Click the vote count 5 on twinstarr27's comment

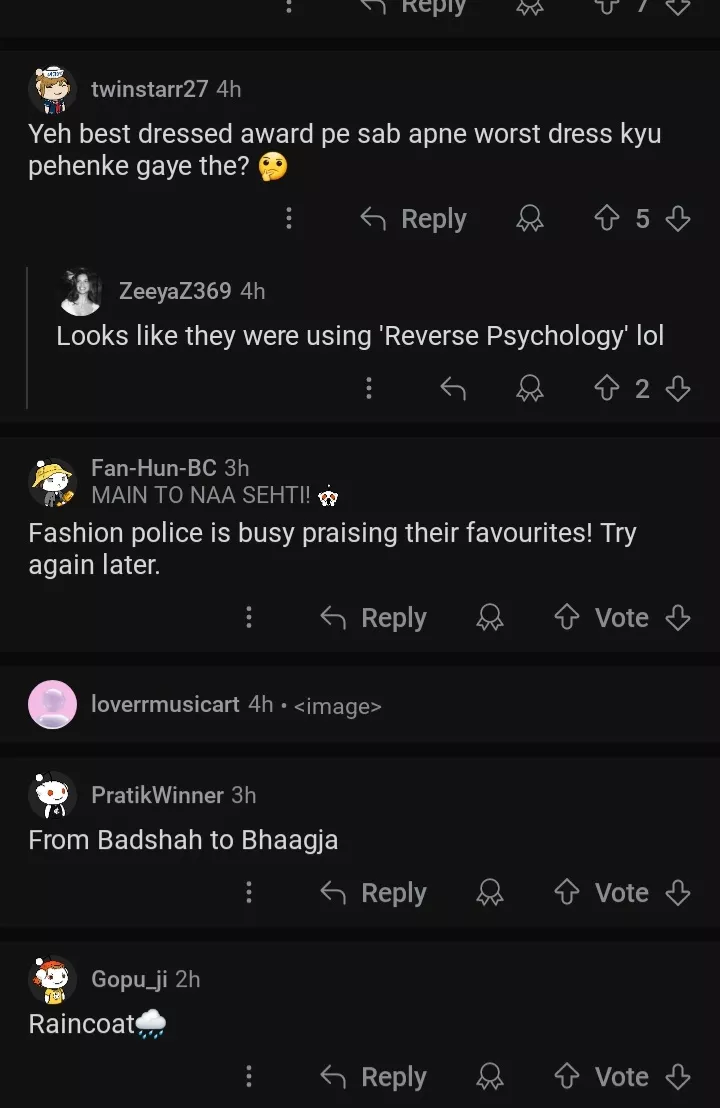tap(643, 218)
